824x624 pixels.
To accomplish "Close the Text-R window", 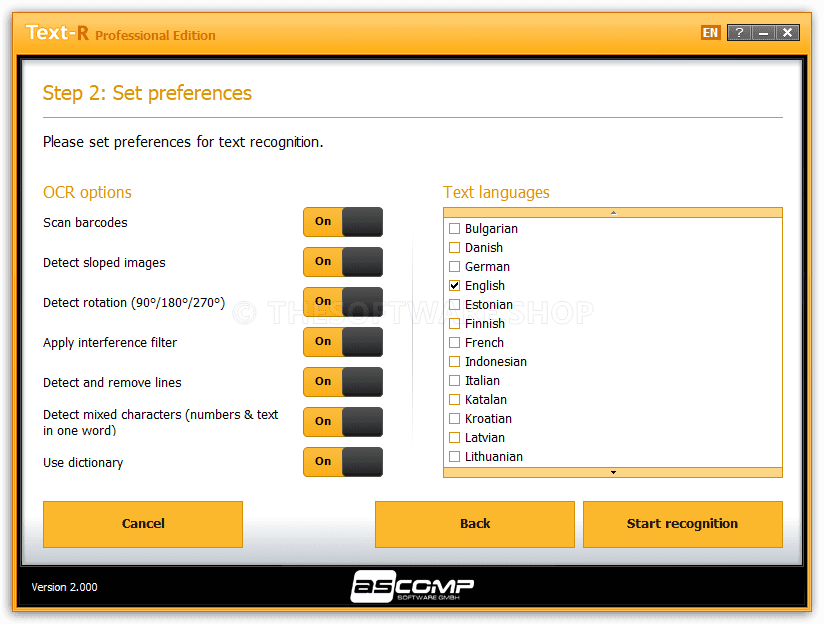I will (x=787, y=33).
